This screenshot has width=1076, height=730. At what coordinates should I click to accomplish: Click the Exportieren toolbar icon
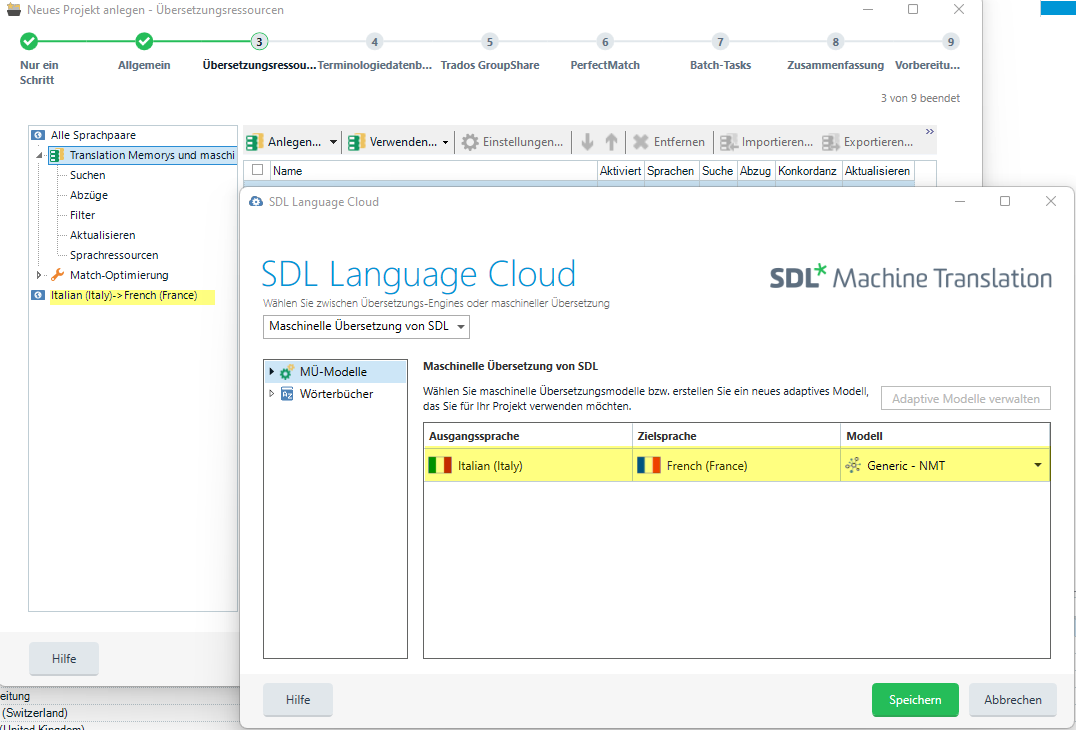click(x=830, y=142)
